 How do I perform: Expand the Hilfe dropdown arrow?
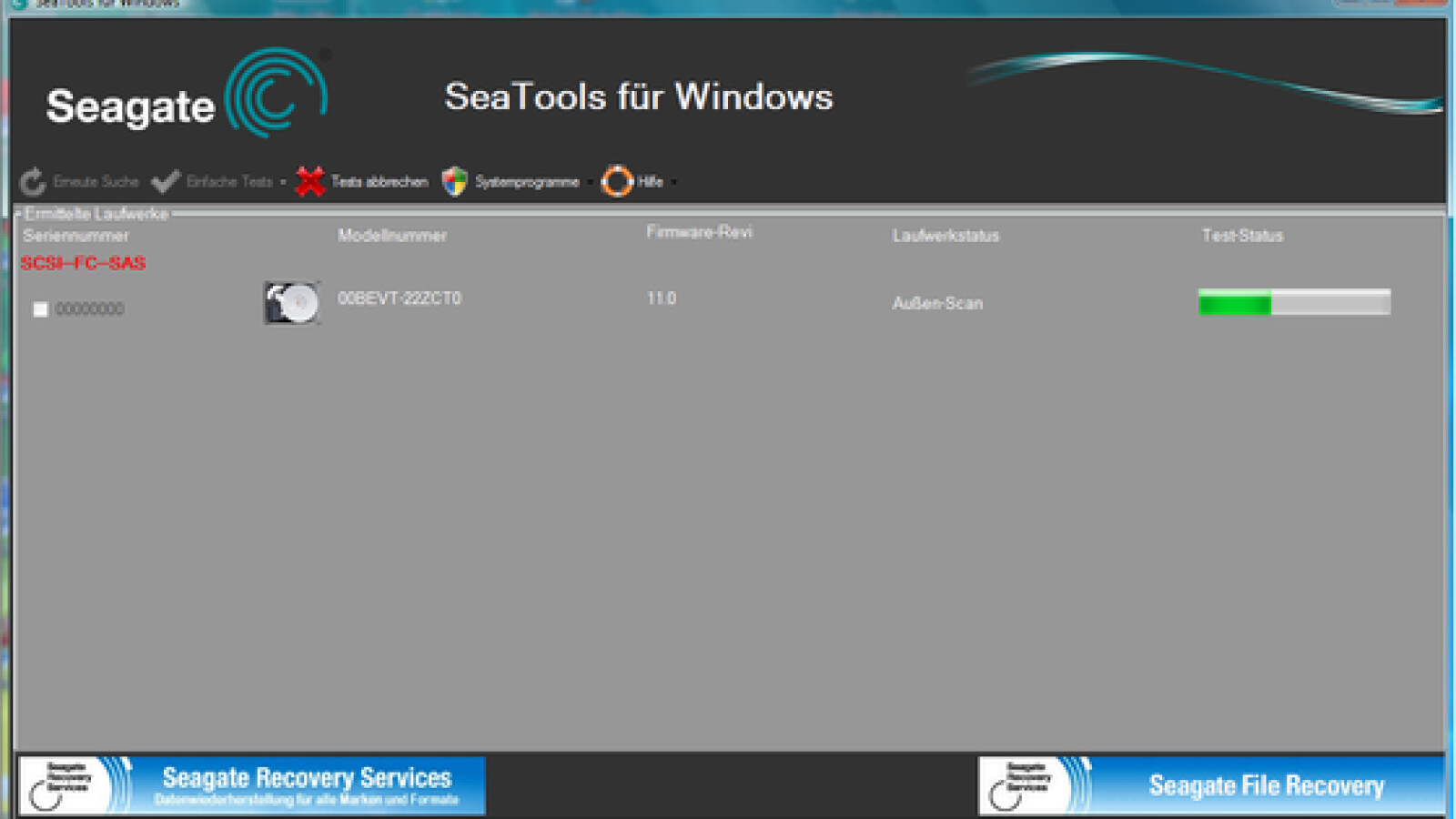[x=673, y=182]
